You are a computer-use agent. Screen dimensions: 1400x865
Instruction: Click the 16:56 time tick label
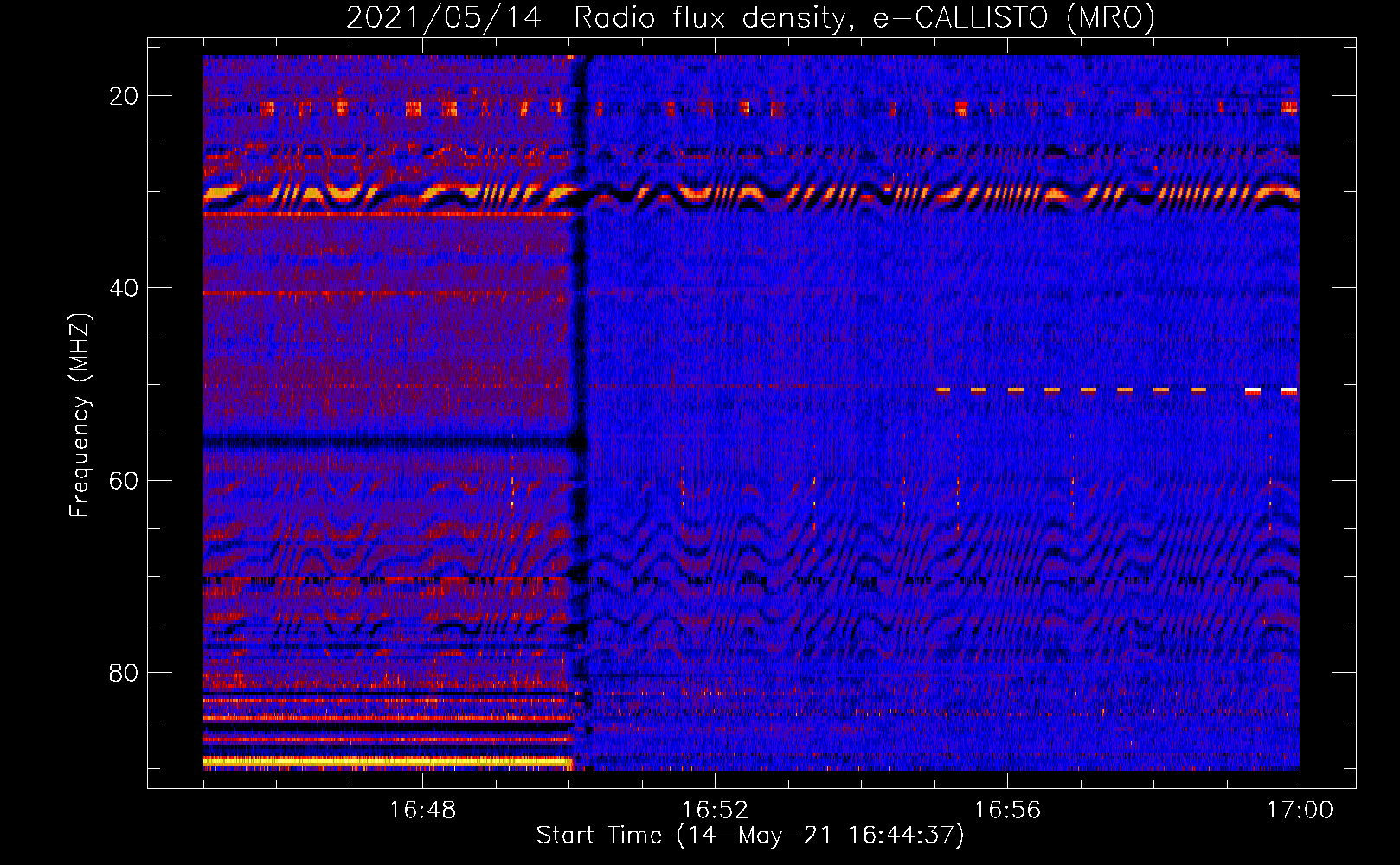(1007, 810)
